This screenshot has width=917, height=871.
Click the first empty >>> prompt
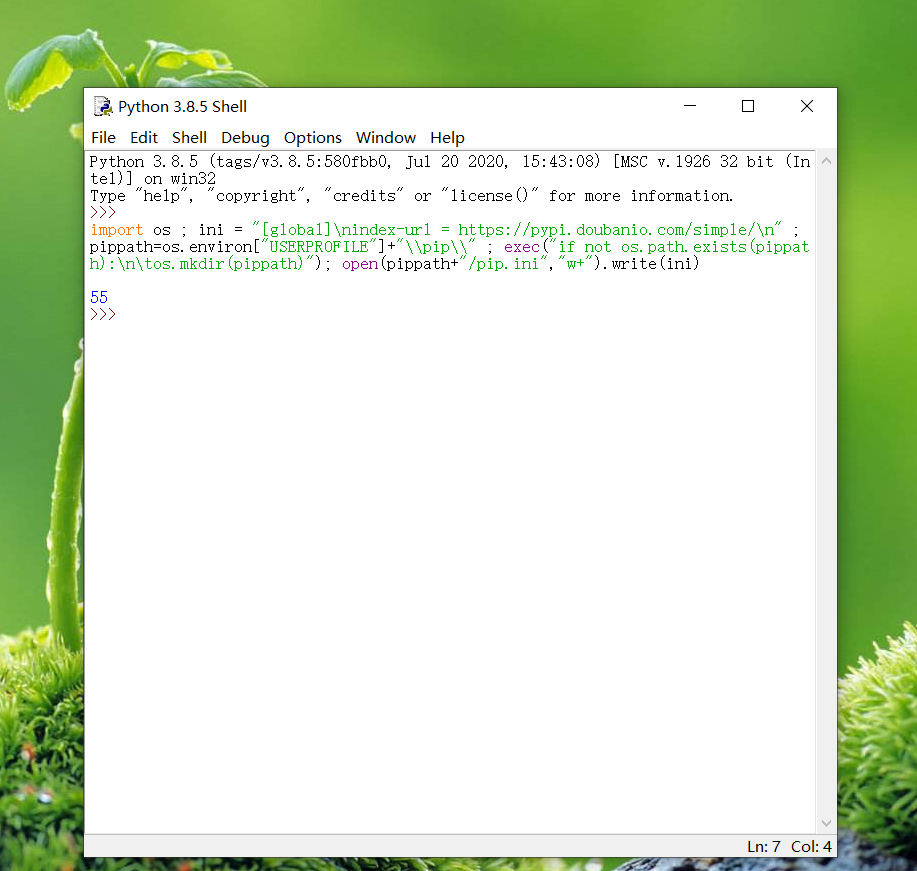[103, 212]
